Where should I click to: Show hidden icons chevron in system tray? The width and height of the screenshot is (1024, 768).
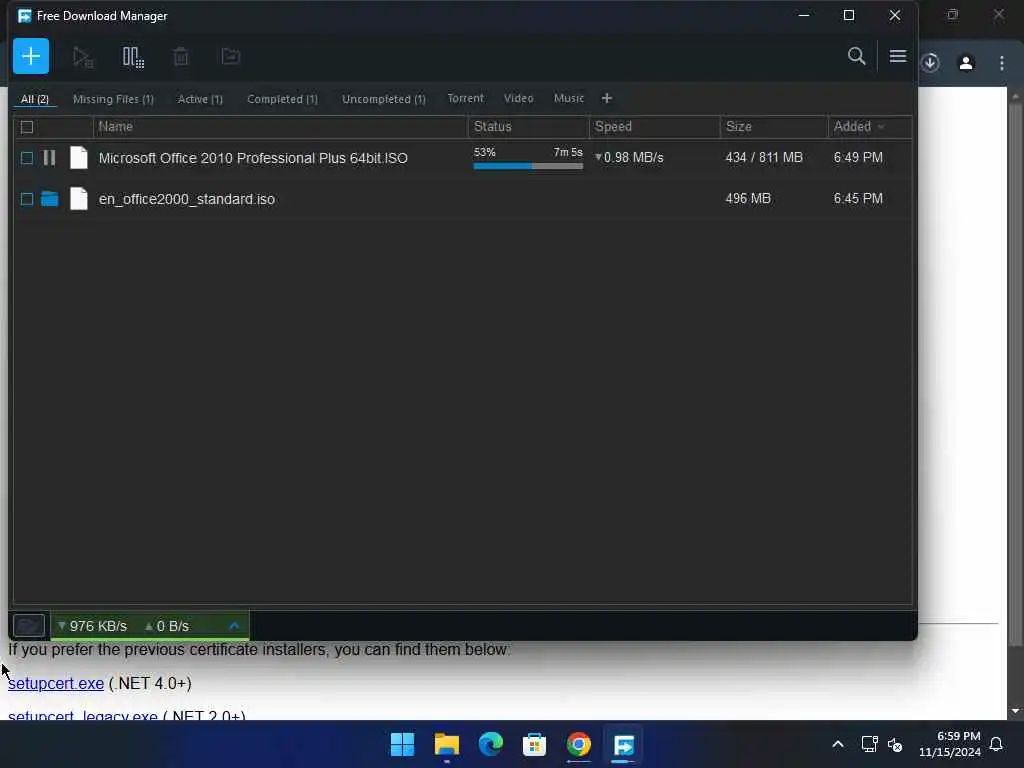point(838,744)
